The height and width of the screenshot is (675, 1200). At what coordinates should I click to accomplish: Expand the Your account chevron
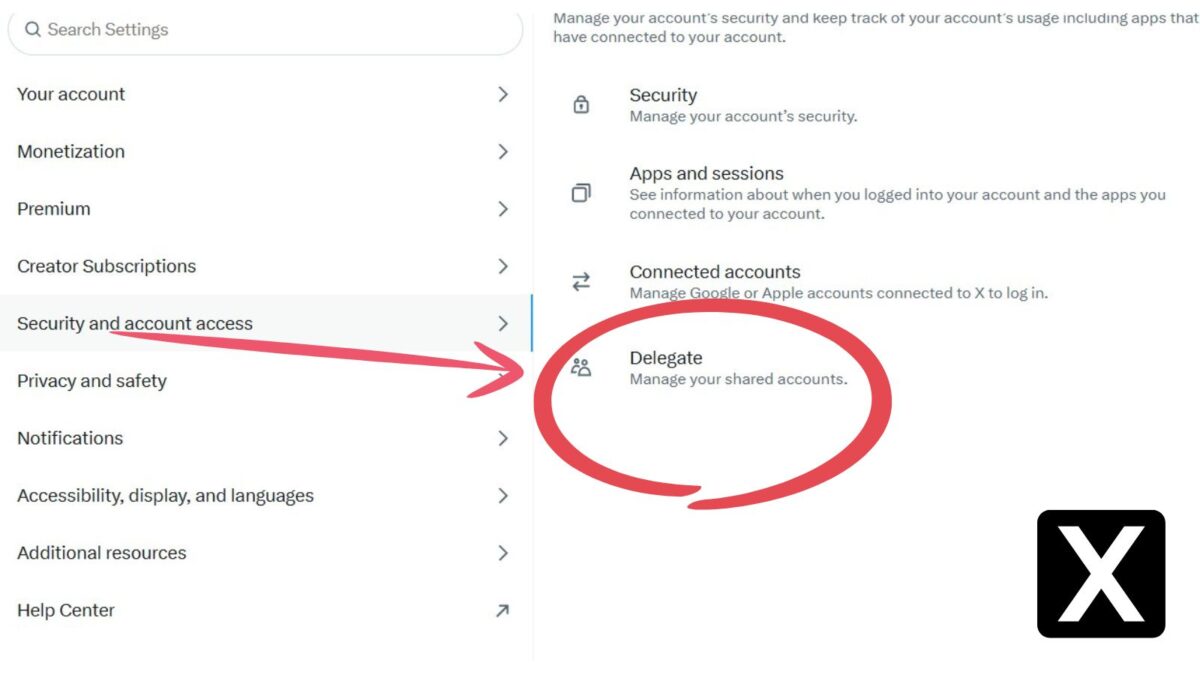pos(503,94)
